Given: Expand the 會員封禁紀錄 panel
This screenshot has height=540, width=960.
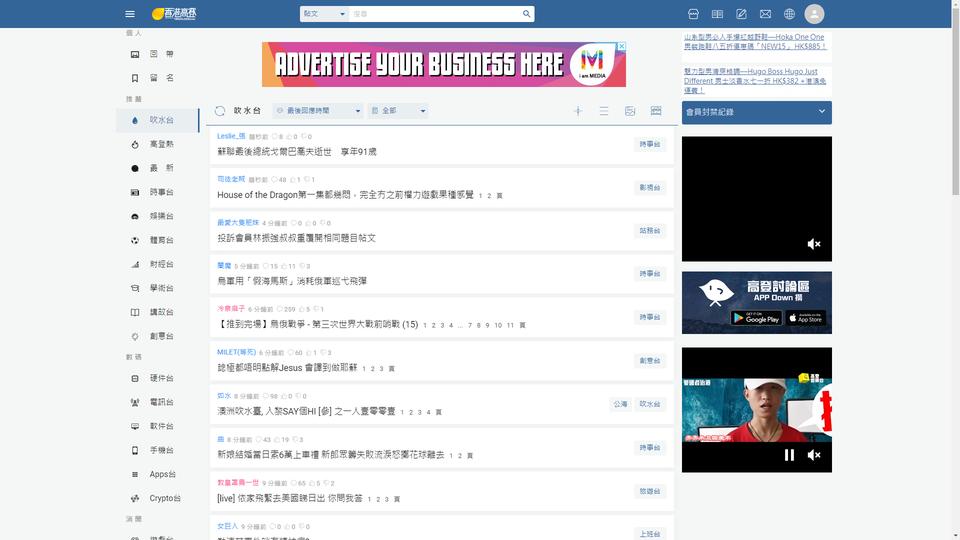Looking at the screenshot, I should coord(757,112).
